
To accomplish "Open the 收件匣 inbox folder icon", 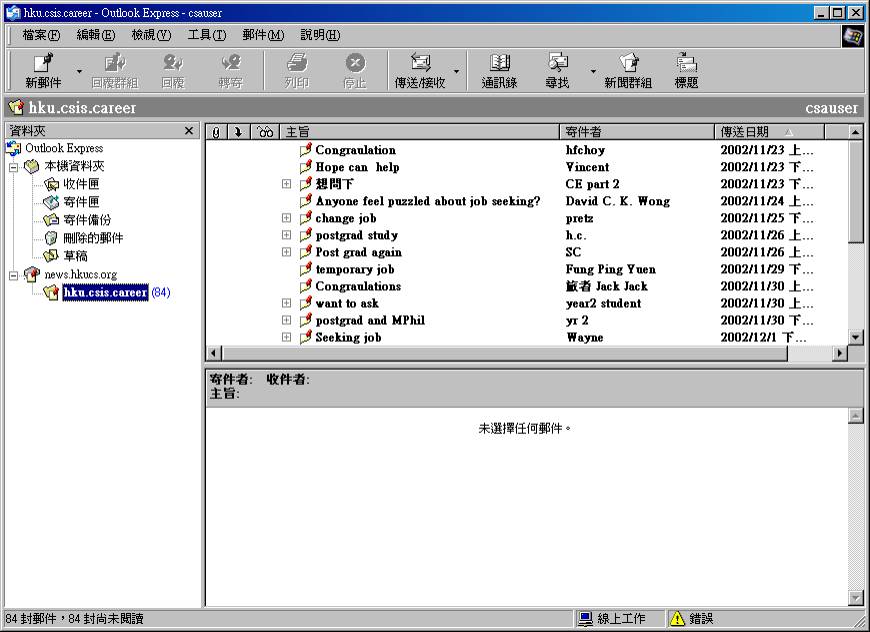I will pos(52,184).
